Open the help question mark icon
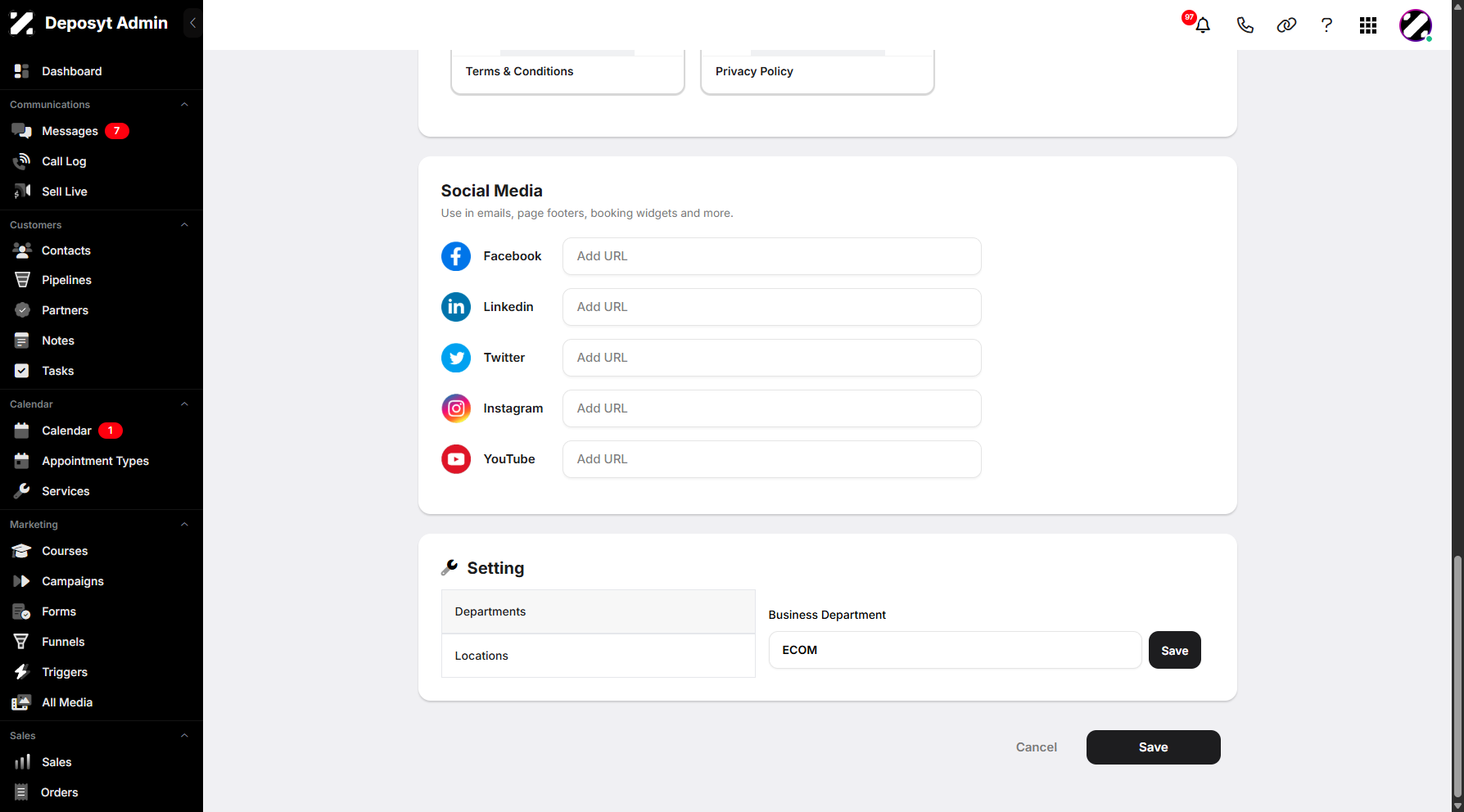This screenshot has height=812, width=1464. pyautogui.click(x=1326, y=25)
